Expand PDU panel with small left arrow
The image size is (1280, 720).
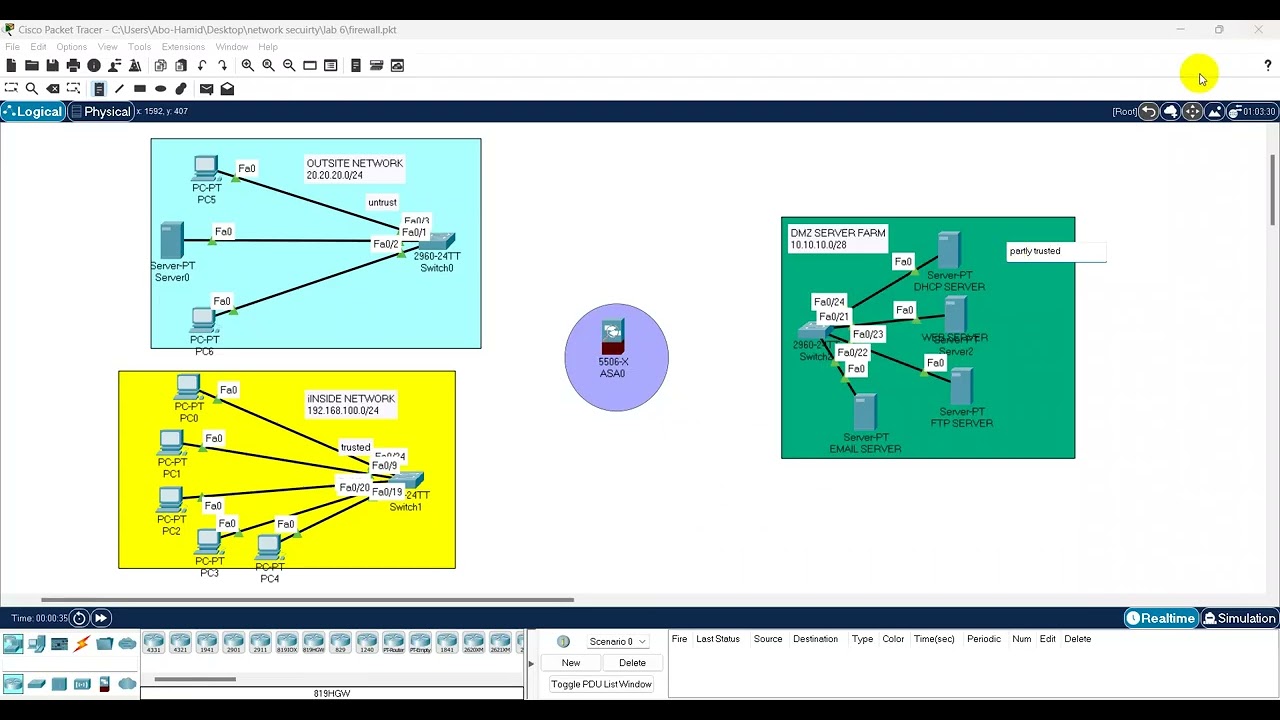click(x=531, y=663)
